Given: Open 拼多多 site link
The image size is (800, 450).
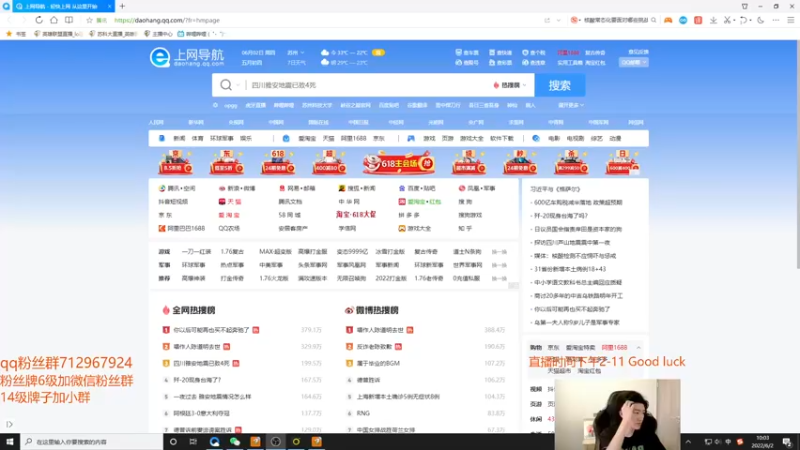Looking at the screenshot, I should click(x=409, y=215).
